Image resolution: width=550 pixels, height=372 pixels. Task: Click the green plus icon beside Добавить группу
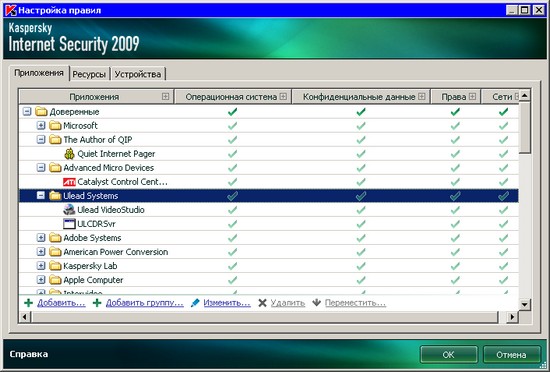click(97, 303)
